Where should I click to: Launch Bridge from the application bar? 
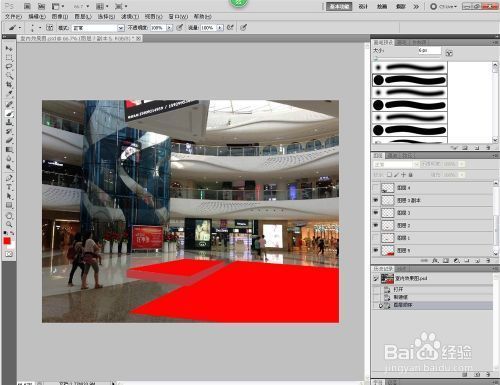click(x=27, y=6)
